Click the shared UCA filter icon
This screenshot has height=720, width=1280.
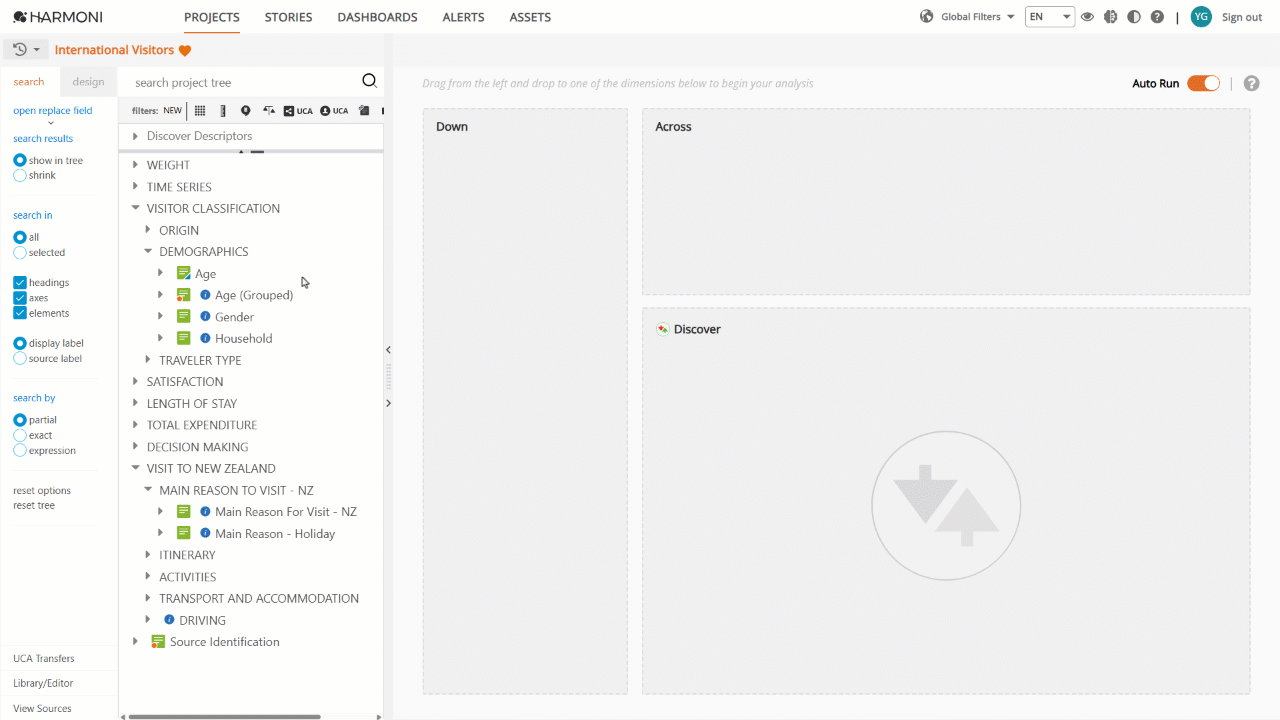(298, 111)
